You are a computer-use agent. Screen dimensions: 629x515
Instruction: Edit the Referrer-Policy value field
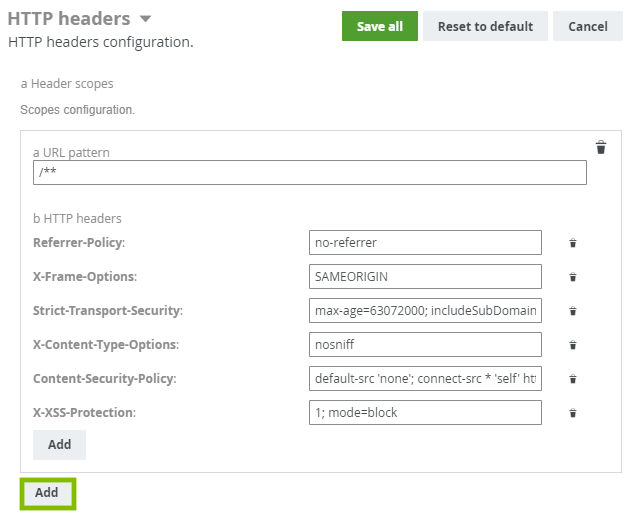425,242
